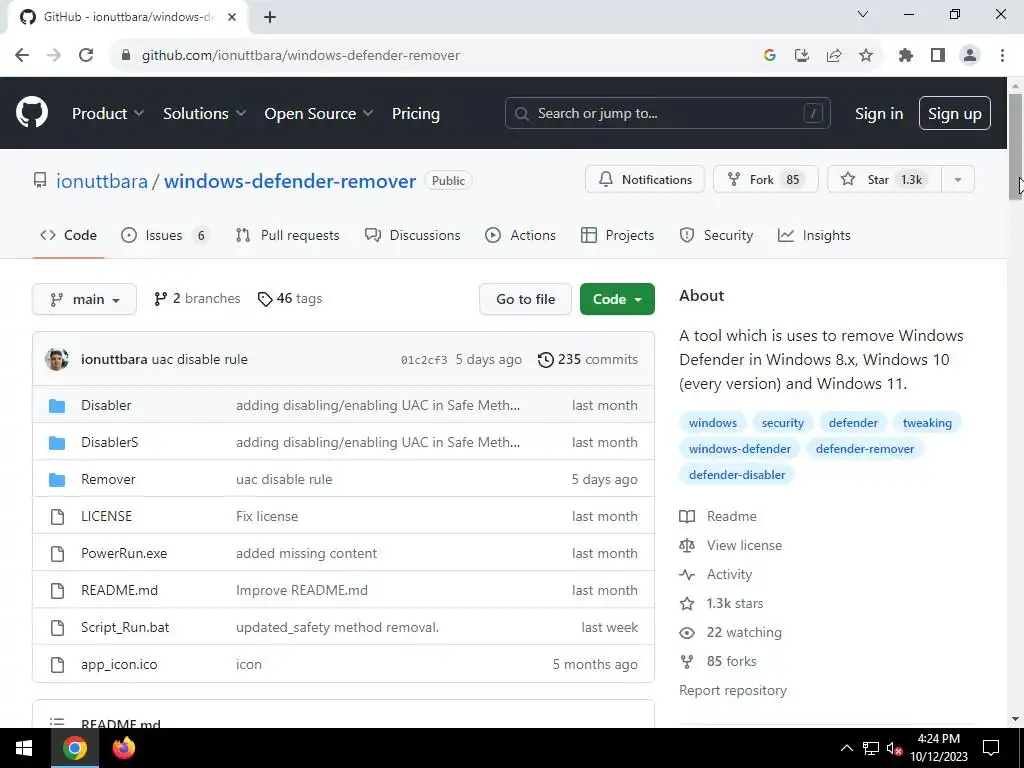Expand the Solutions menu
1024x768 pixels.
[204, 114]
